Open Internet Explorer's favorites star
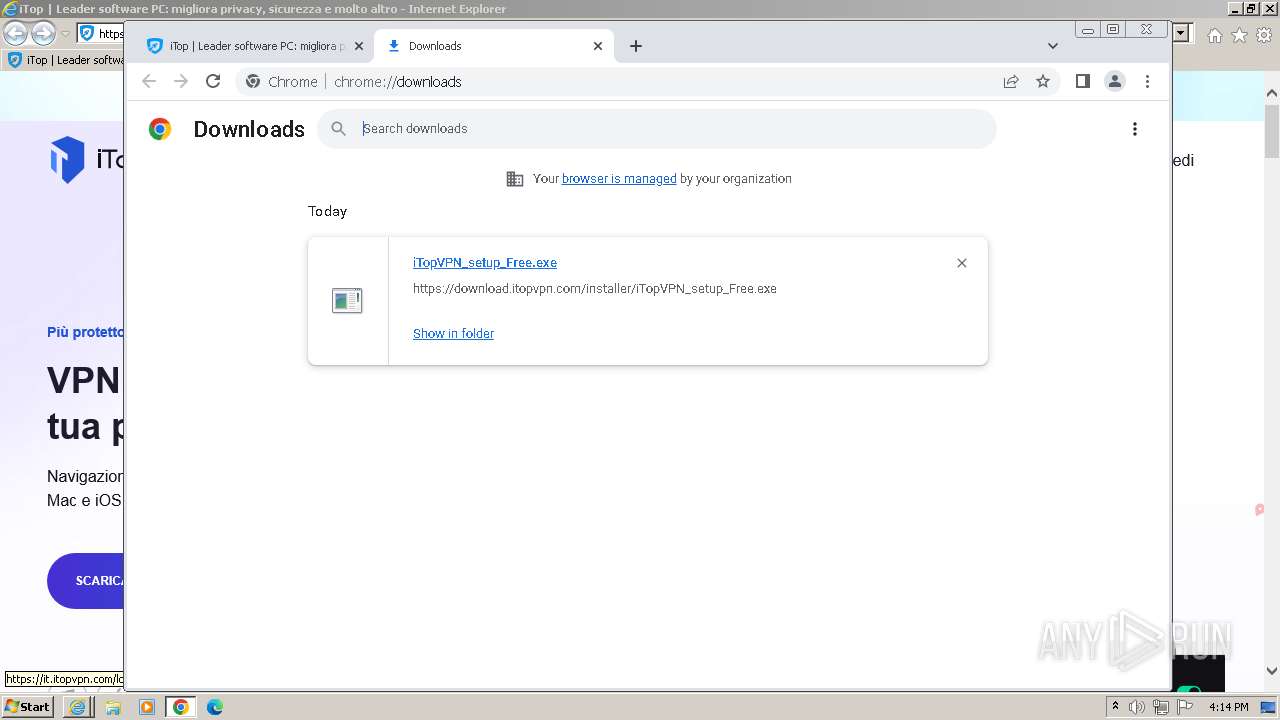The width and height of the screenshot is (1280, 720). (1239, 35)
